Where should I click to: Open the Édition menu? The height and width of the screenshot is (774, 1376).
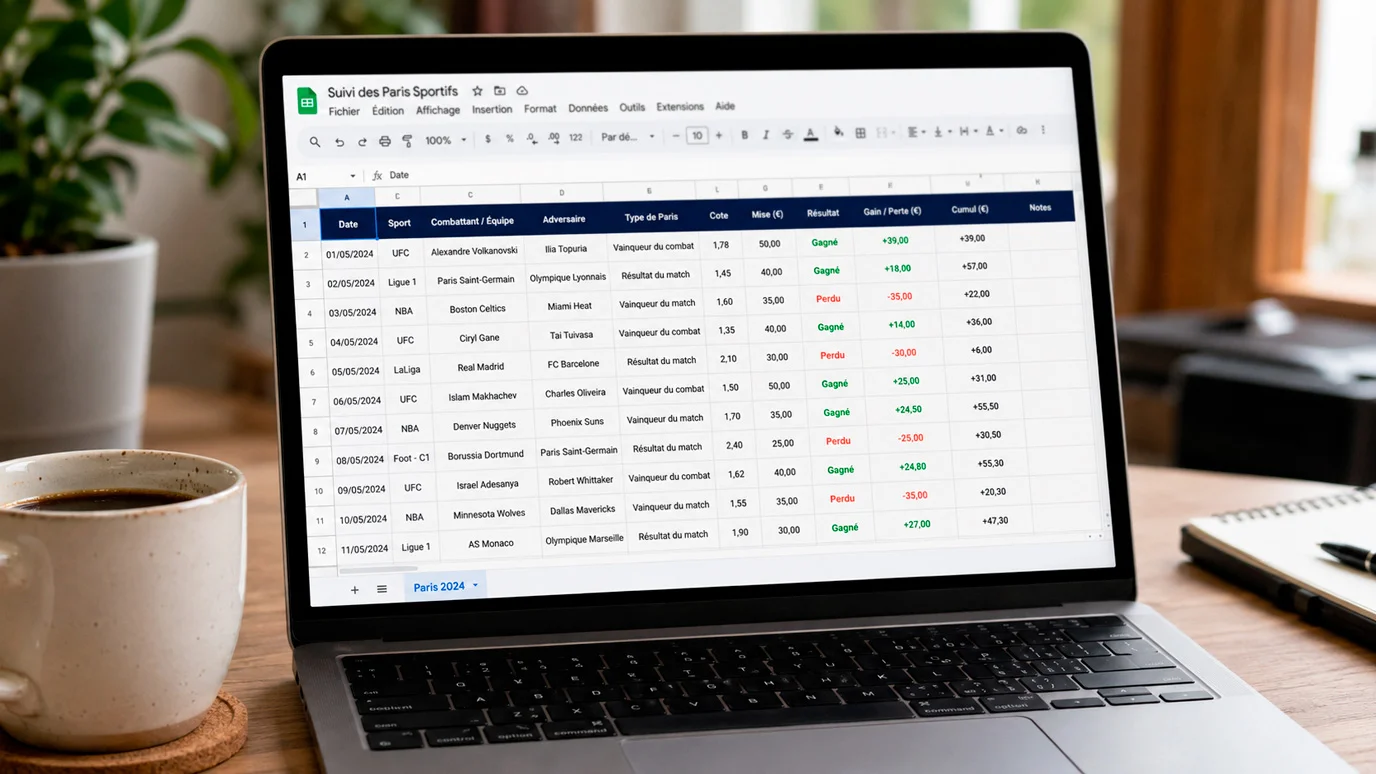click(x=388, y=111)
